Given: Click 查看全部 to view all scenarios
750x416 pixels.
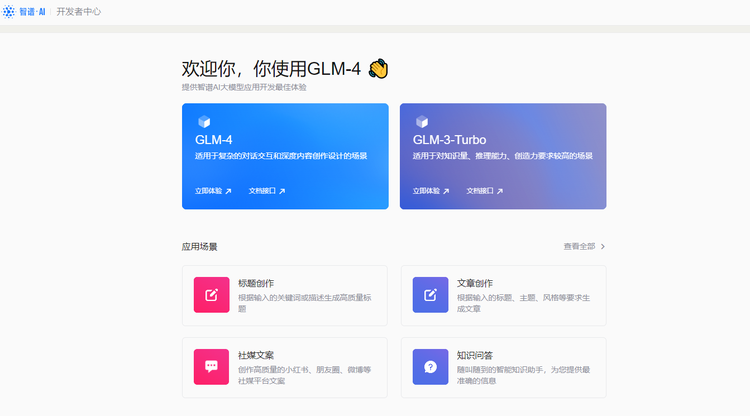Looking at the screenshot, I should click(579, 246).
